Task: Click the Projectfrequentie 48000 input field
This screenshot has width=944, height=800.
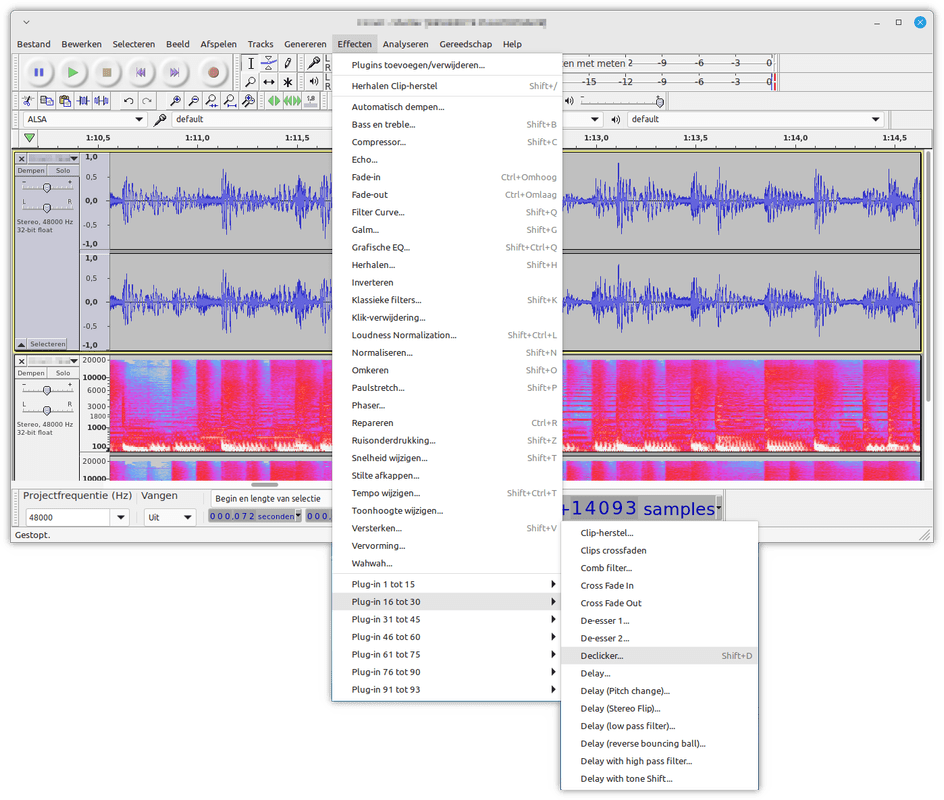Action: [x=67, y=517]
